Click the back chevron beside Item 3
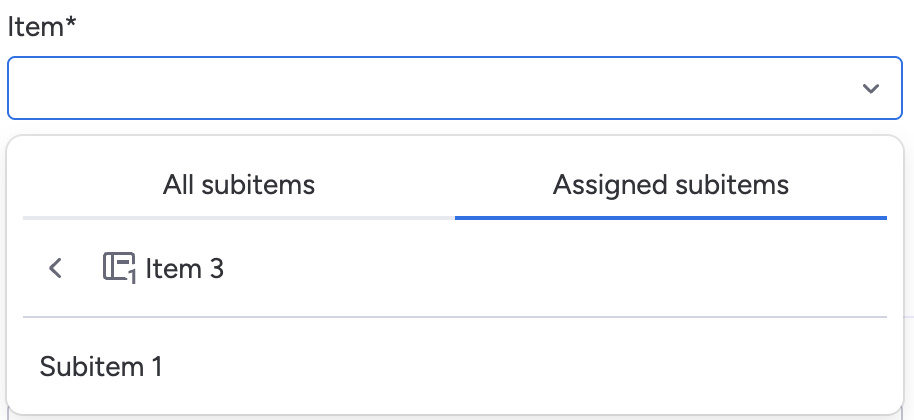This screenshot has width=914, height=420. click(x=56, y=268)
